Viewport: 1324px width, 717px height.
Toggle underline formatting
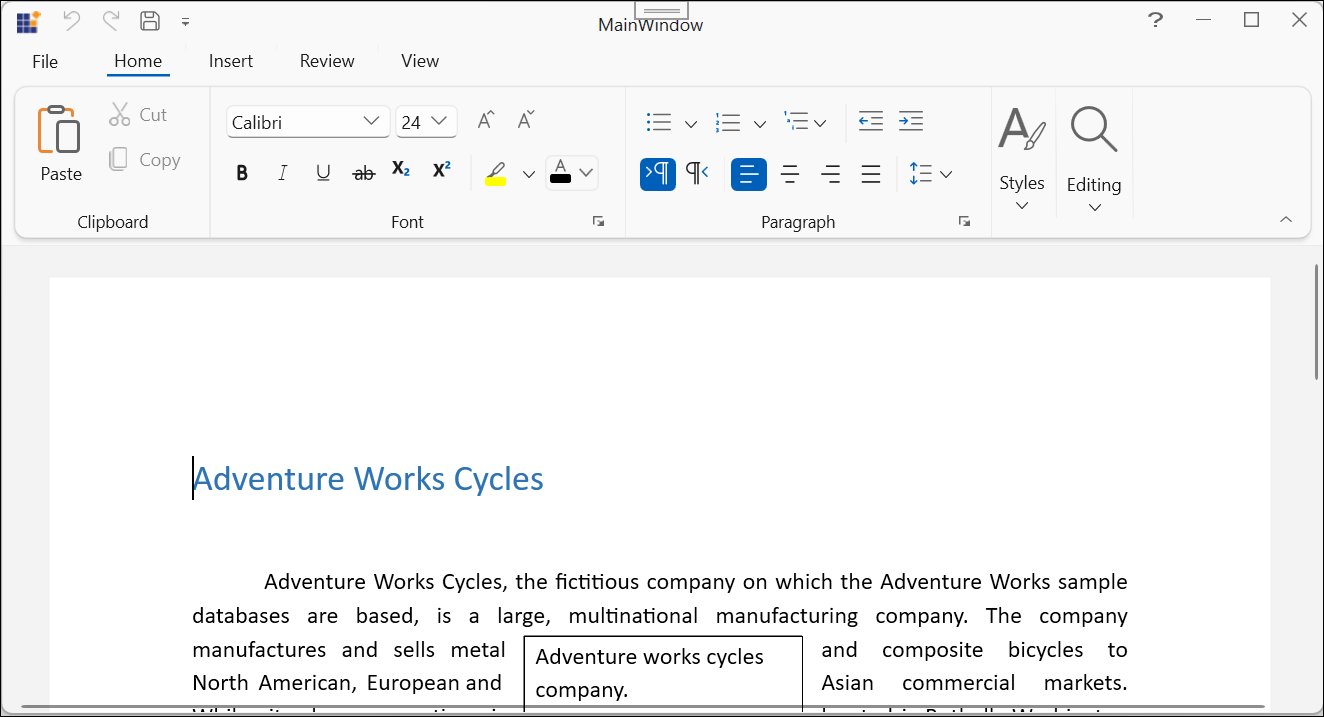coord(323,173)
